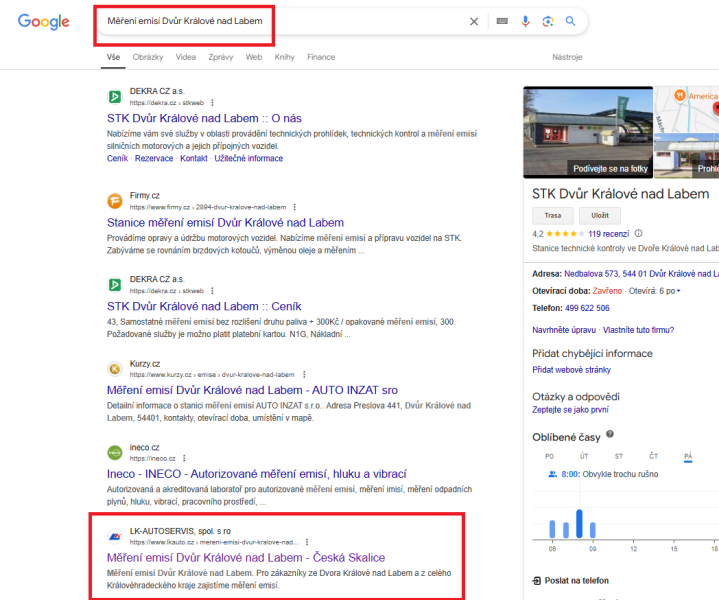The height and width of the screenshot is (600, 719).
Task: Open more options for Kurzy.cz result
Action: click(x=304, y=375)
